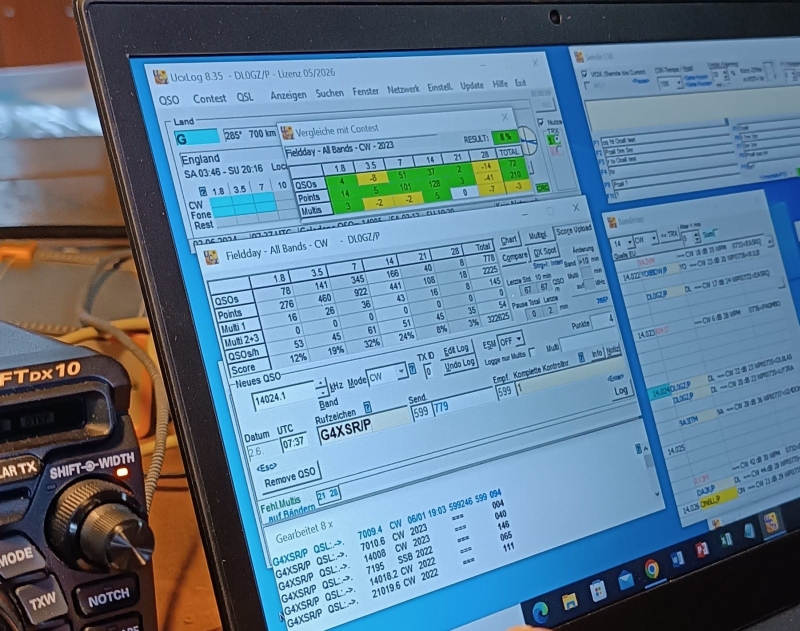Open the Netzwerk menu
The image size is (800, 631).
403,89
